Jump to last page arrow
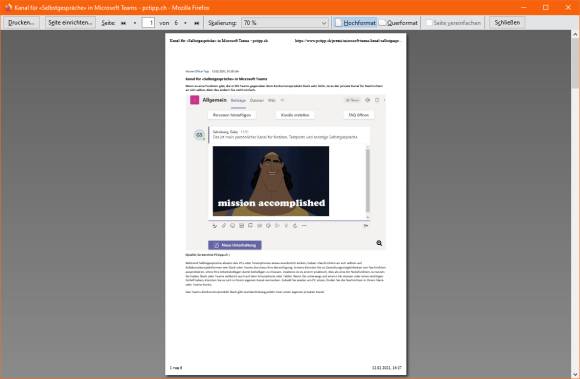The image size is (580, 379). [x=196, y=23]
